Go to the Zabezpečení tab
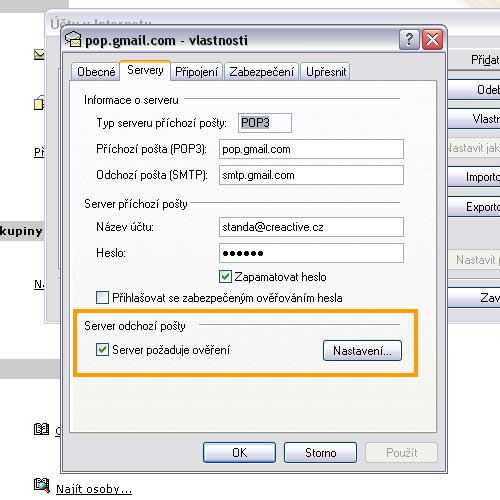 click(x=261, y=72)
